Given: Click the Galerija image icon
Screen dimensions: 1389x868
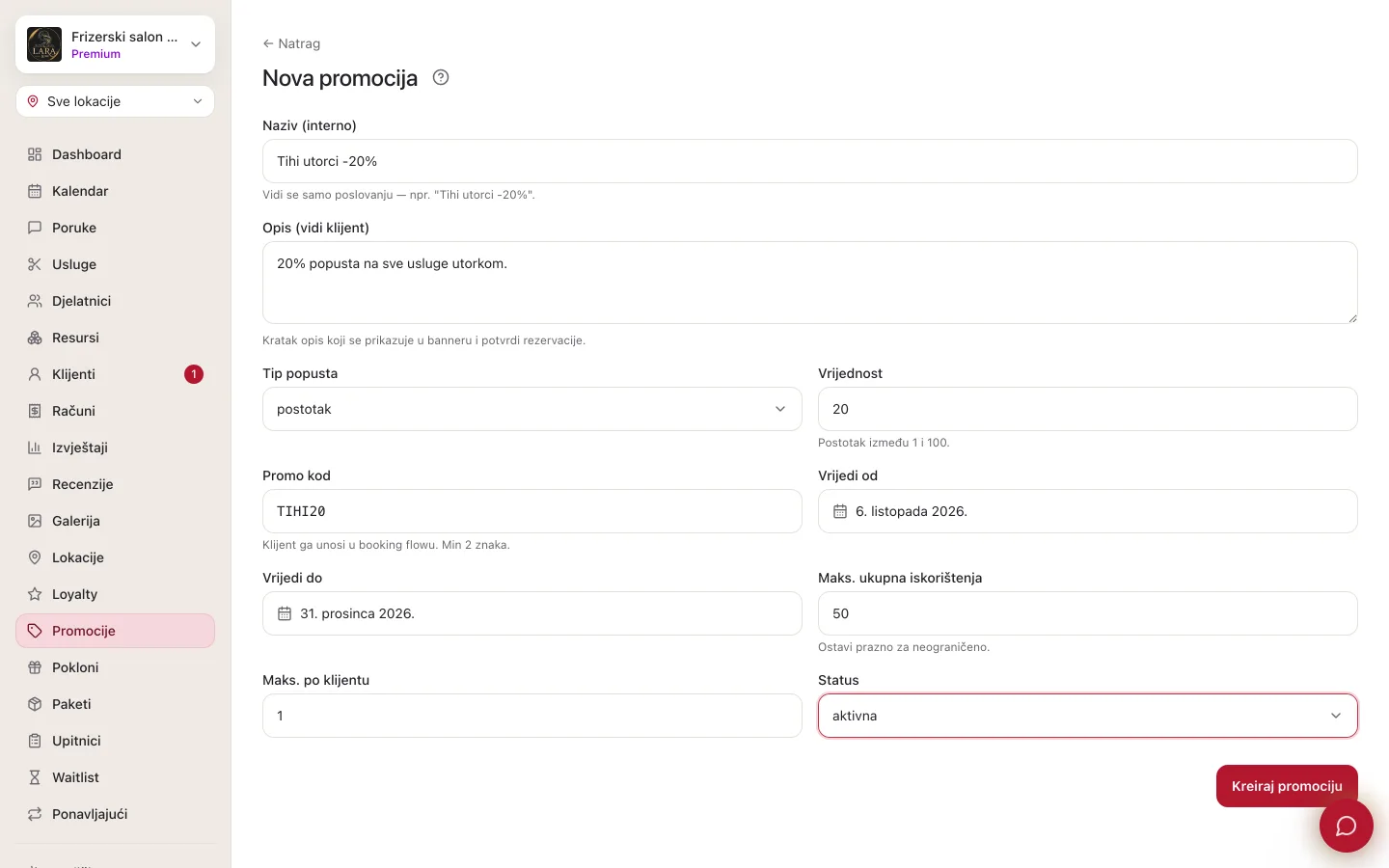Looking at the screenshot, I should point(35,521).
